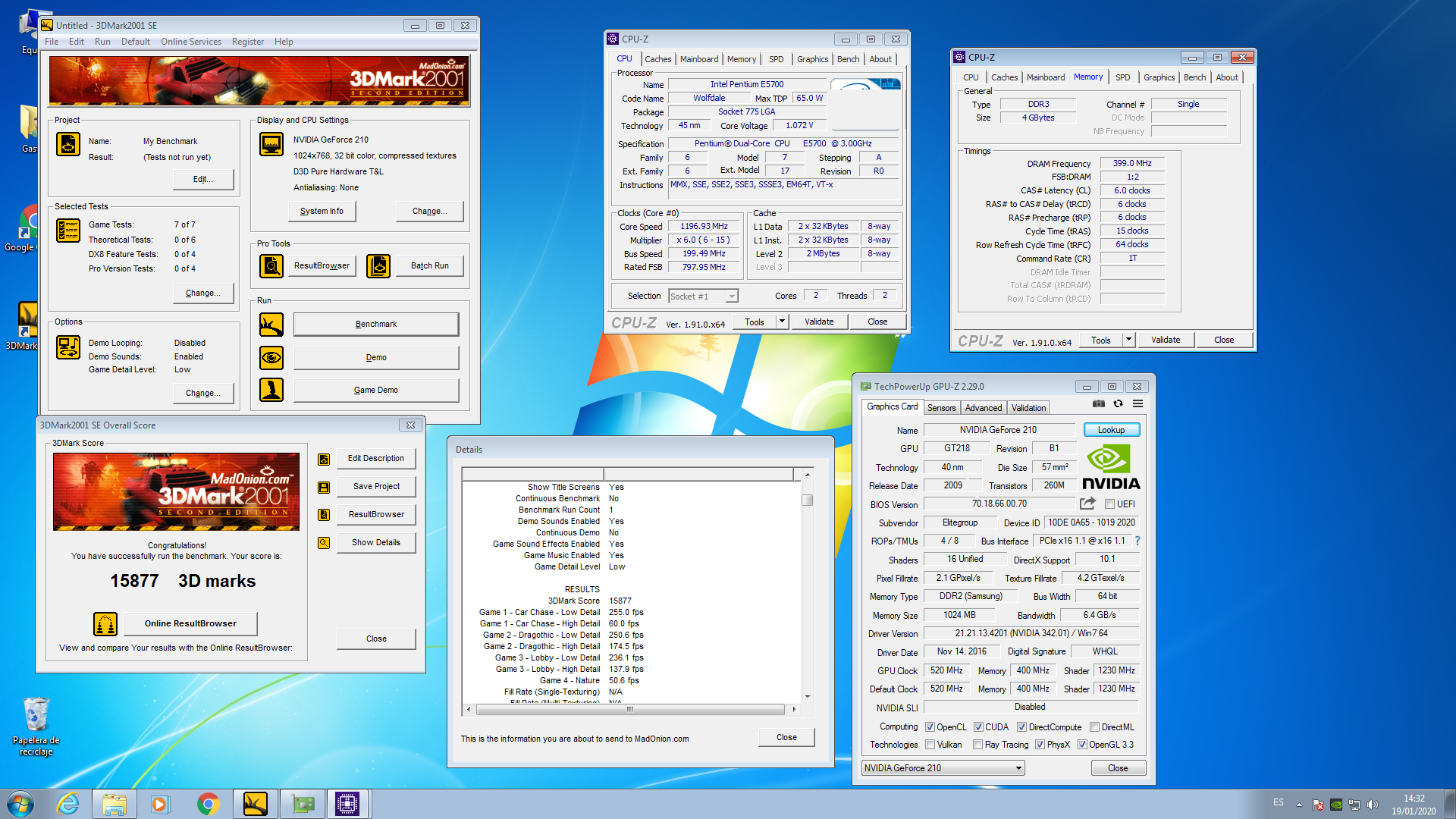Click the CPU-Z taskbar icon

347,804
